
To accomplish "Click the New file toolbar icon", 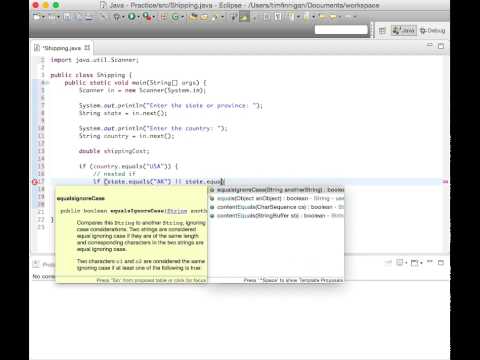I will pyautogui.click(x=36, y=16).
